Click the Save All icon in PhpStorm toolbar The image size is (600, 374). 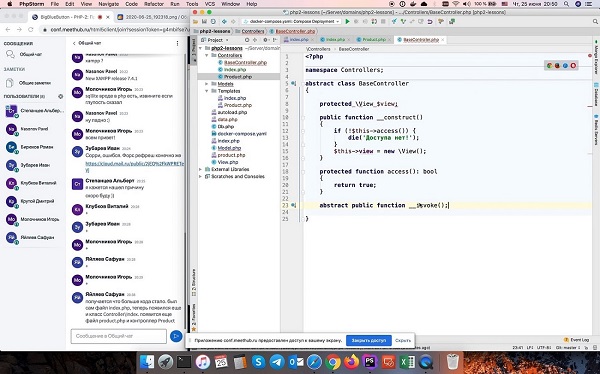coord(204,22)
